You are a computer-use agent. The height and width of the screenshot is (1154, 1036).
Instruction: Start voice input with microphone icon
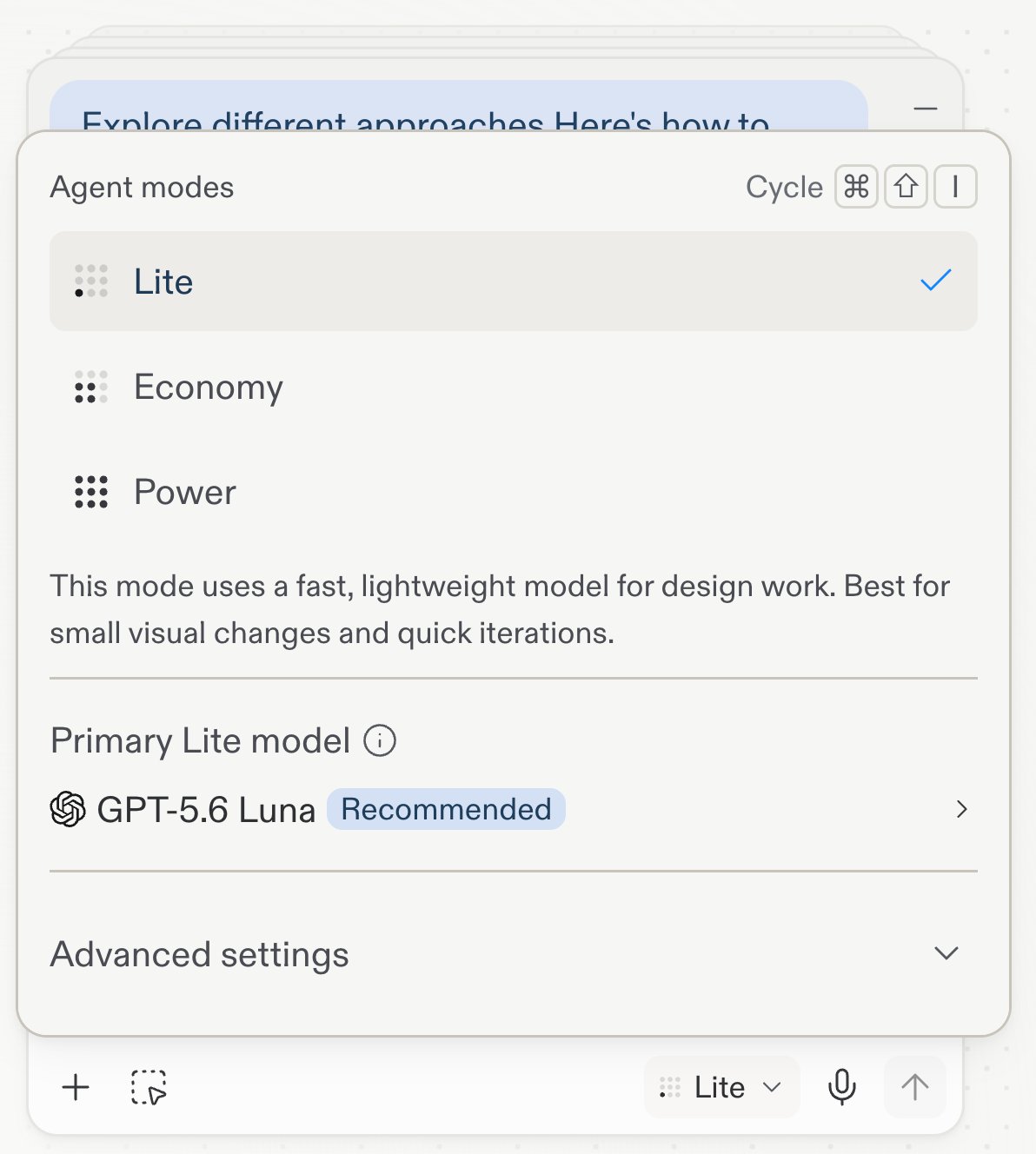pos(842,1087)
